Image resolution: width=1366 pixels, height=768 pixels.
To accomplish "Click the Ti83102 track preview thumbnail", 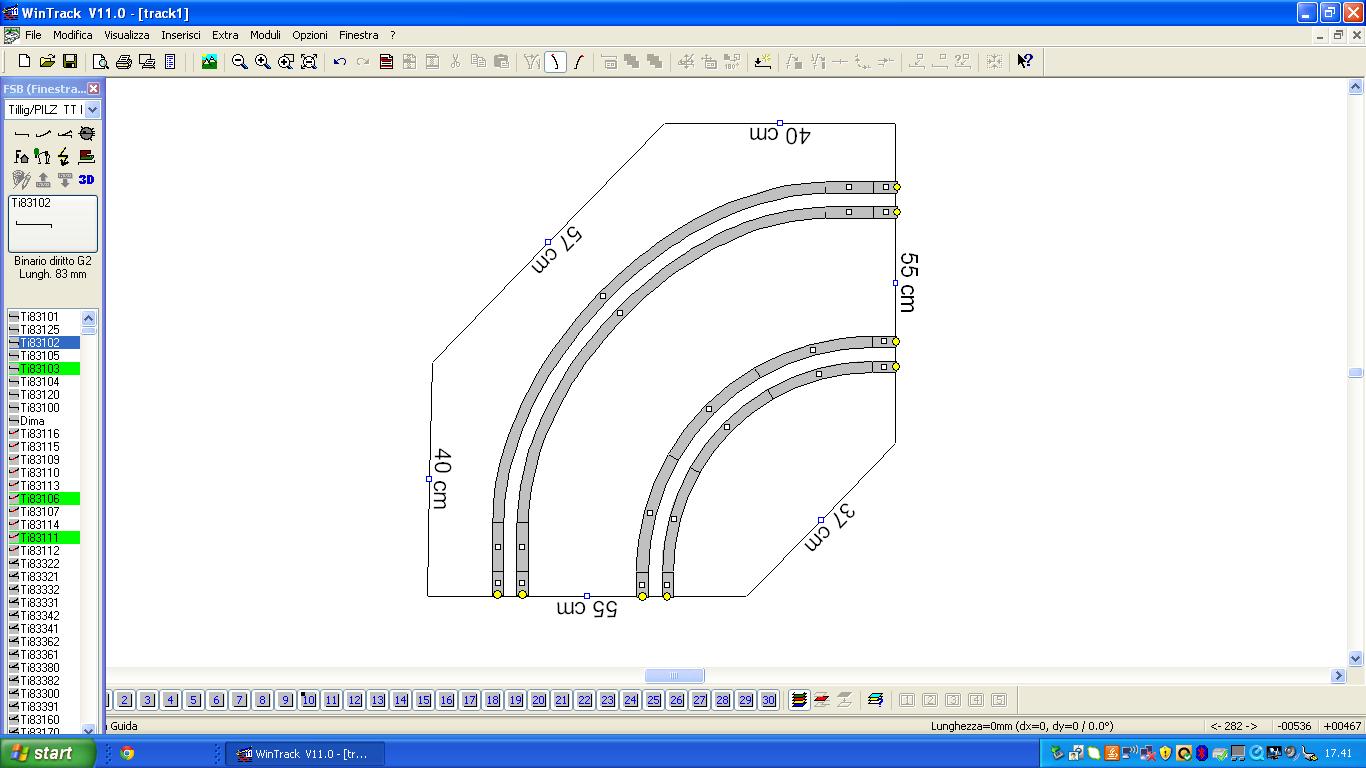I will click(53, 224).
